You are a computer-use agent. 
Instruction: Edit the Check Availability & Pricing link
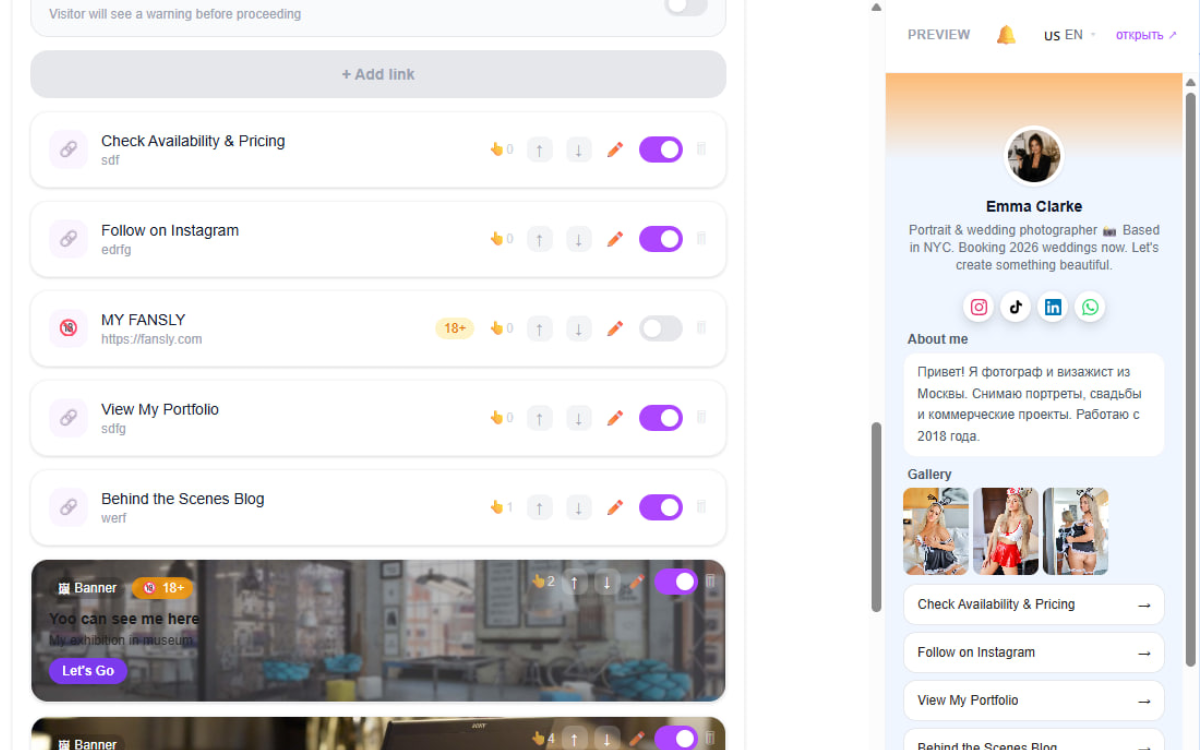click(615, 150)
